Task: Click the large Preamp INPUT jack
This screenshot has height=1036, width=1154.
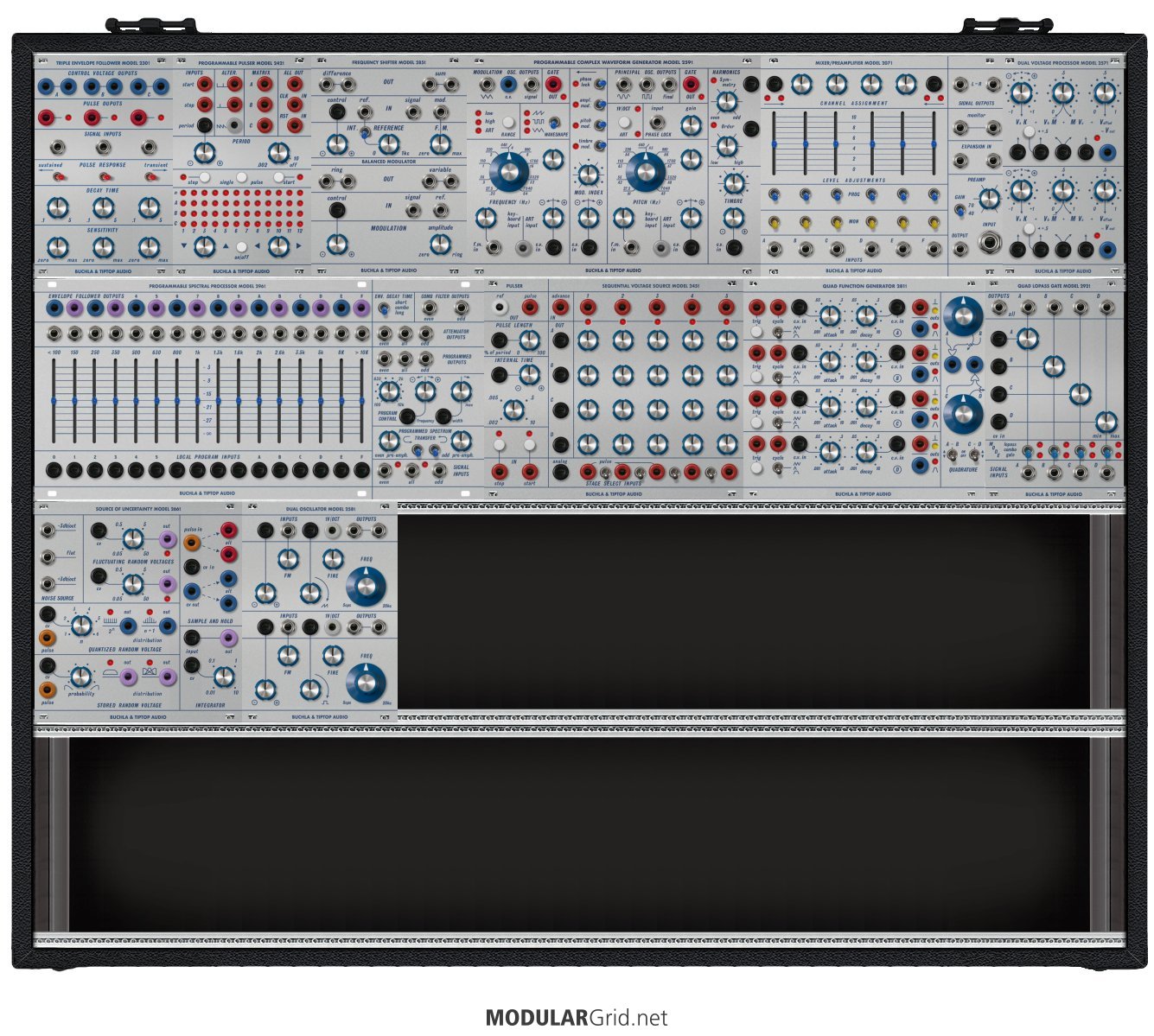Action: (989, 243)
